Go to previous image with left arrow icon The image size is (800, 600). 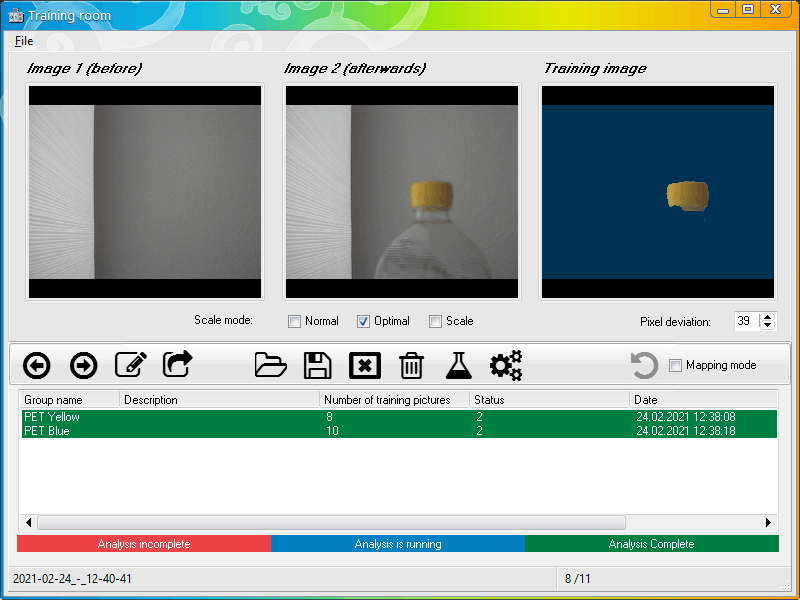point(37,366)
